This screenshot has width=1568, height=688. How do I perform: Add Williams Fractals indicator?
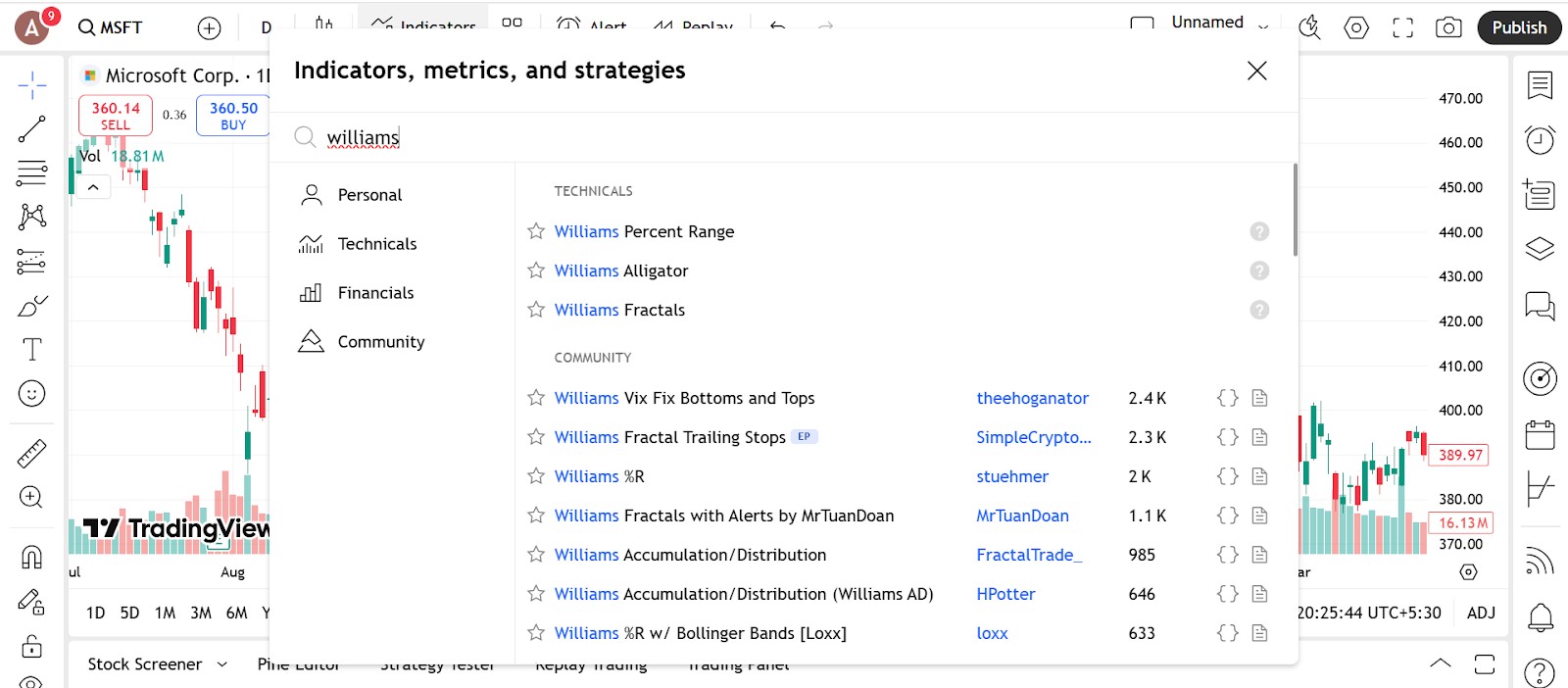(x=619, y=310)
